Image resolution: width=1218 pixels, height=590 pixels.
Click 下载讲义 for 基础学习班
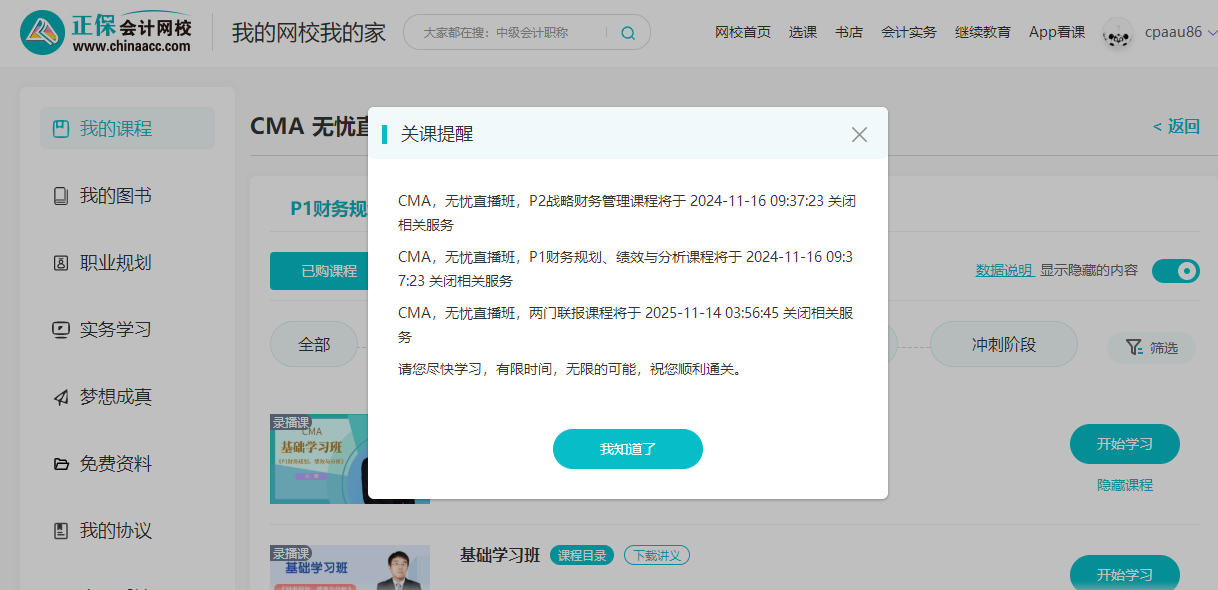coord(657,555)
